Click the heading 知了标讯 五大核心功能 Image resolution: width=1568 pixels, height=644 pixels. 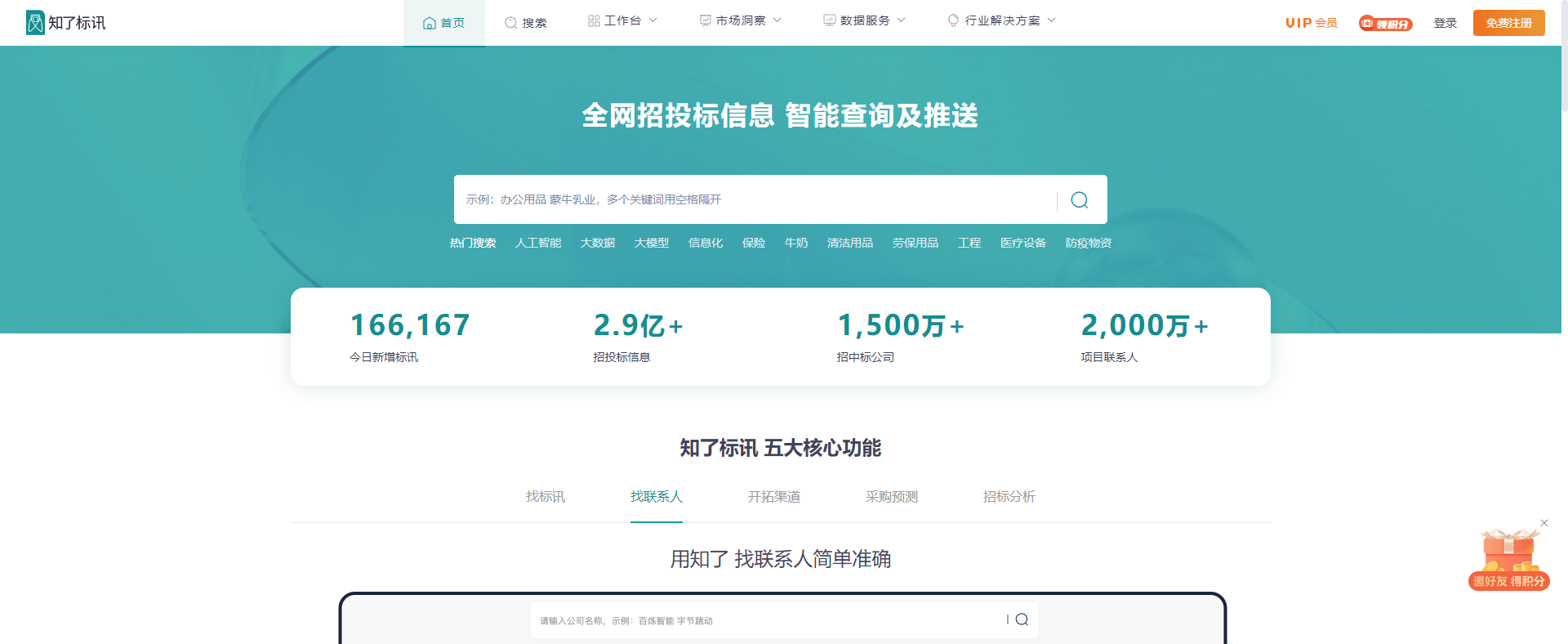coord(781,448)
